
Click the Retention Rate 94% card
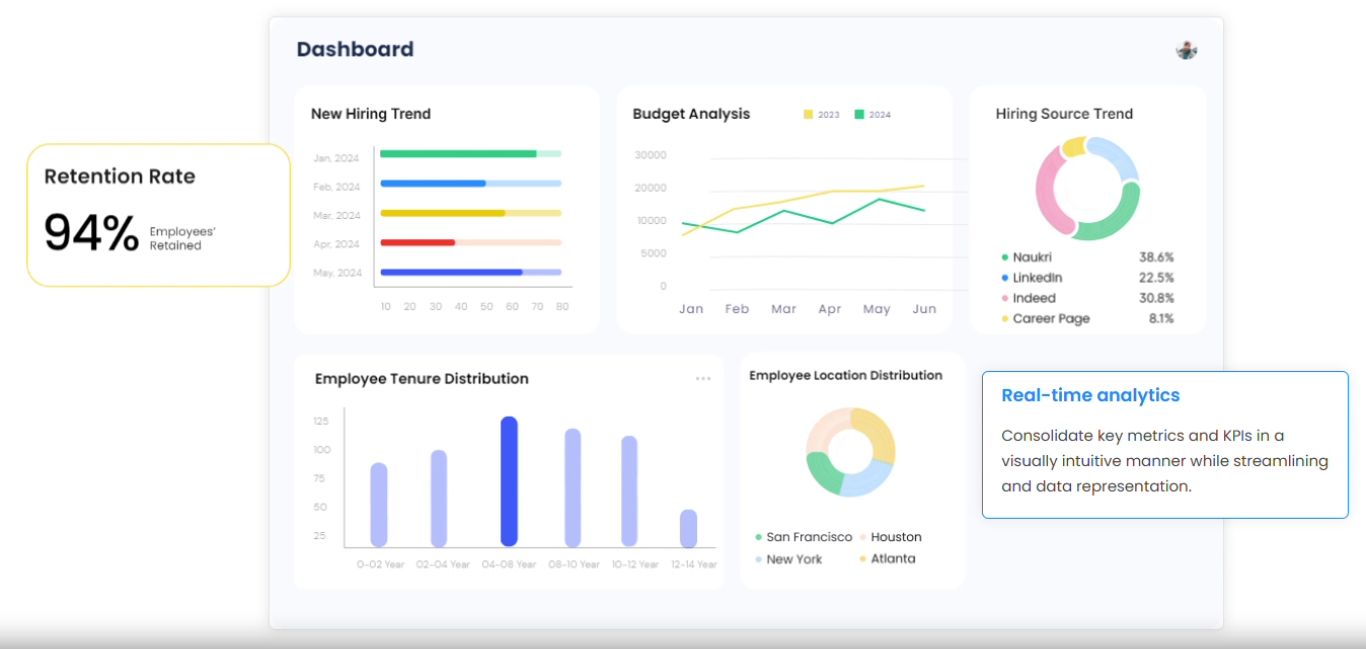pos(158,215)
